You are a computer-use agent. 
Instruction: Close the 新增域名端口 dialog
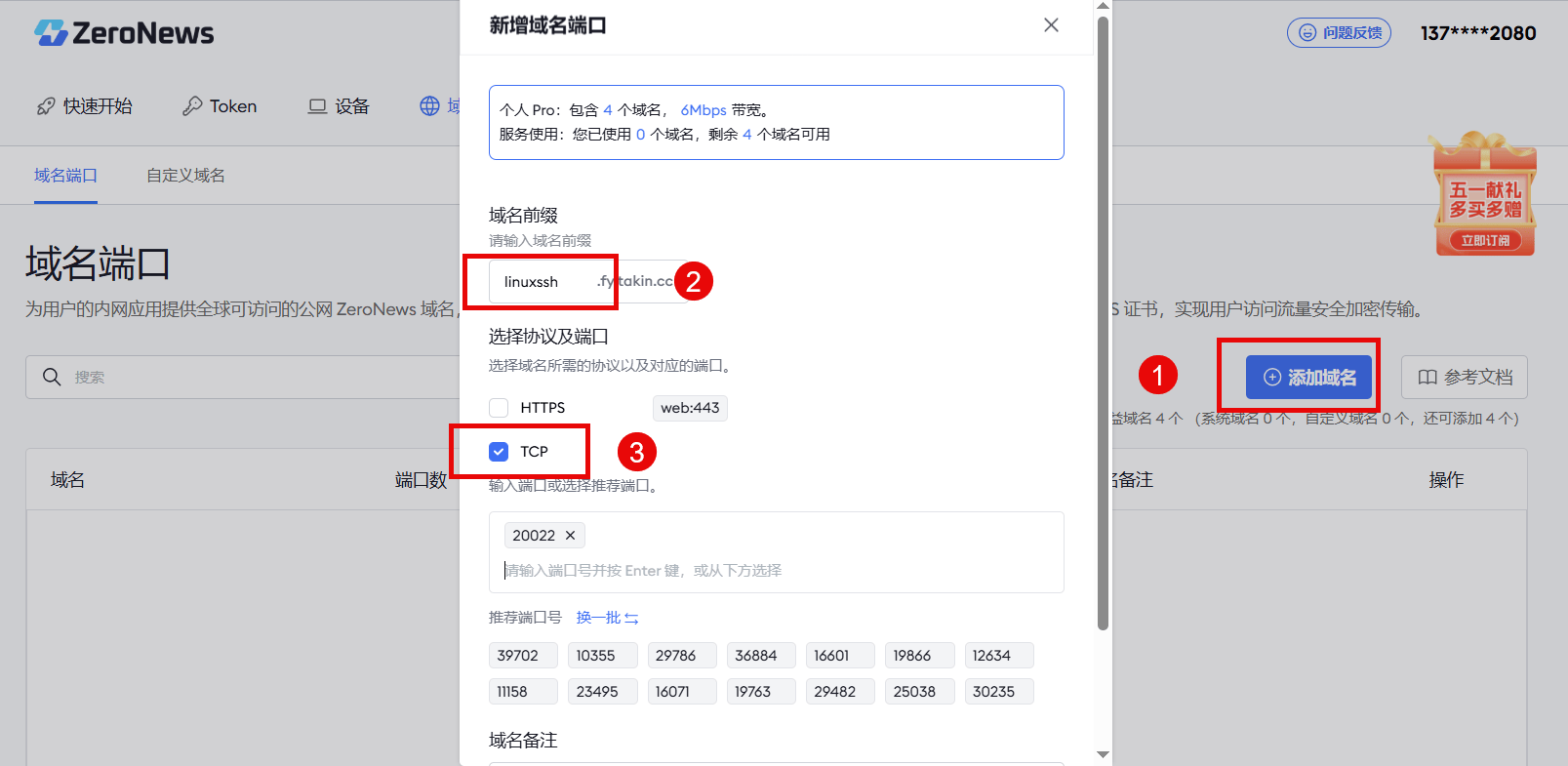(x=1051, y=25)
